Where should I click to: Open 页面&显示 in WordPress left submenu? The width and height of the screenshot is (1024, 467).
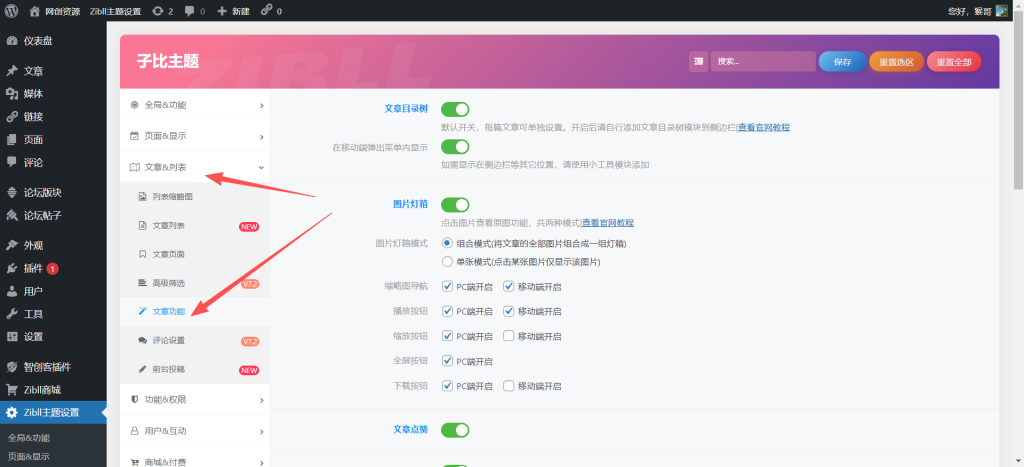(29, 457)
